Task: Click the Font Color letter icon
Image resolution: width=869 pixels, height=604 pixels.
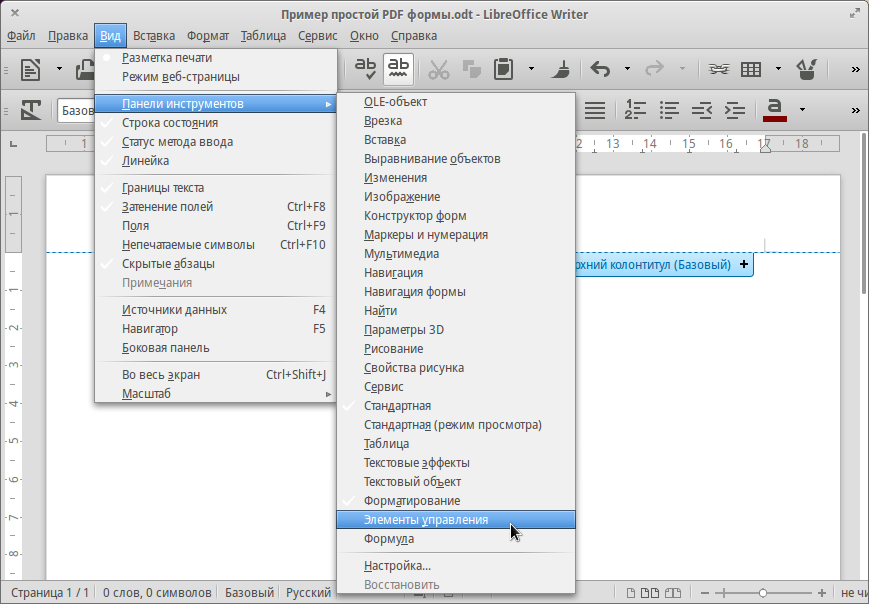Action: click(775, 110)
